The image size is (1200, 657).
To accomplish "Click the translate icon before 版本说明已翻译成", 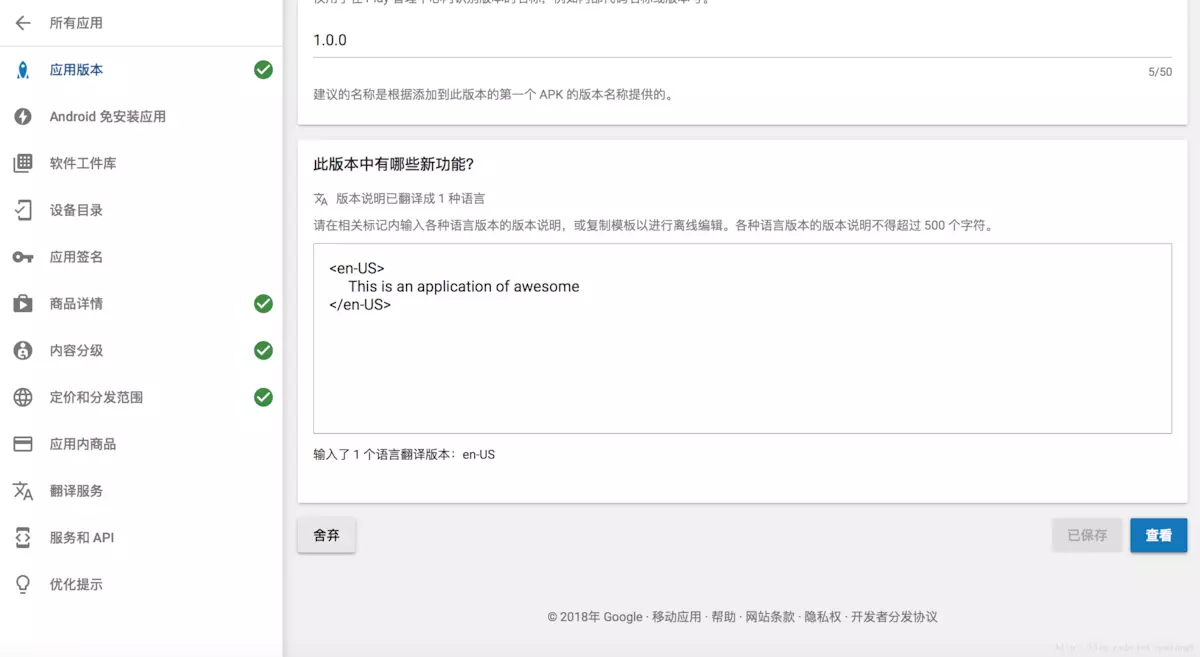I will pos(320,198).
